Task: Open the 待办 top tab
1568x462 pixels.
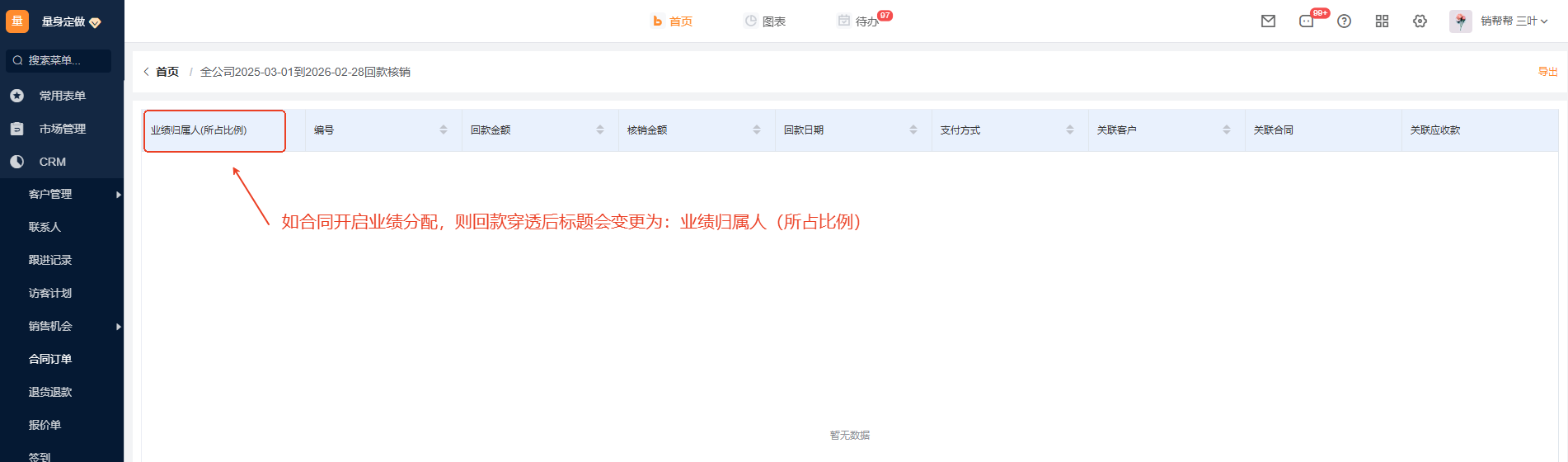Action: click(x=860, y=21)
